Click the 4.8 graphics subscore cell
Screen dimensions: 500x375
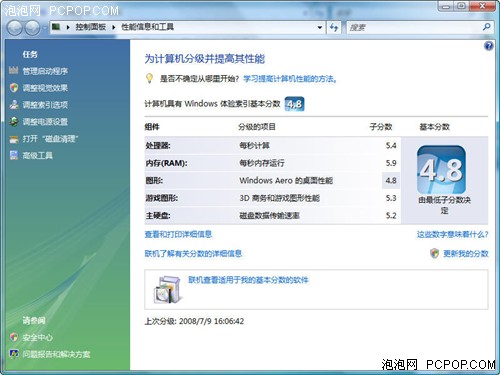click(x=391, y=180)
